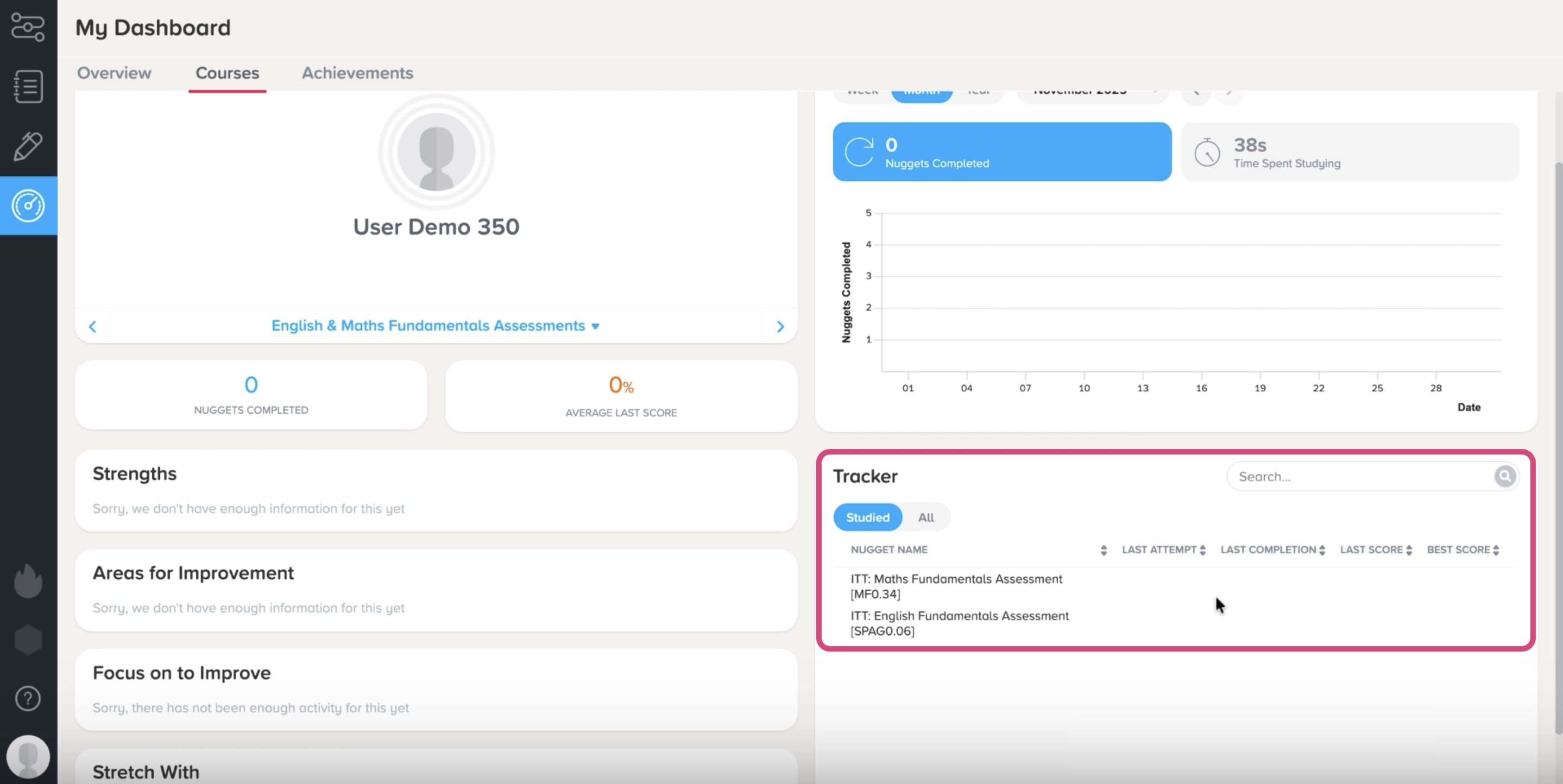Click the Tracker search magnifier icon
This screenshot has height=784, width=1563.
tap(1504, 476)
